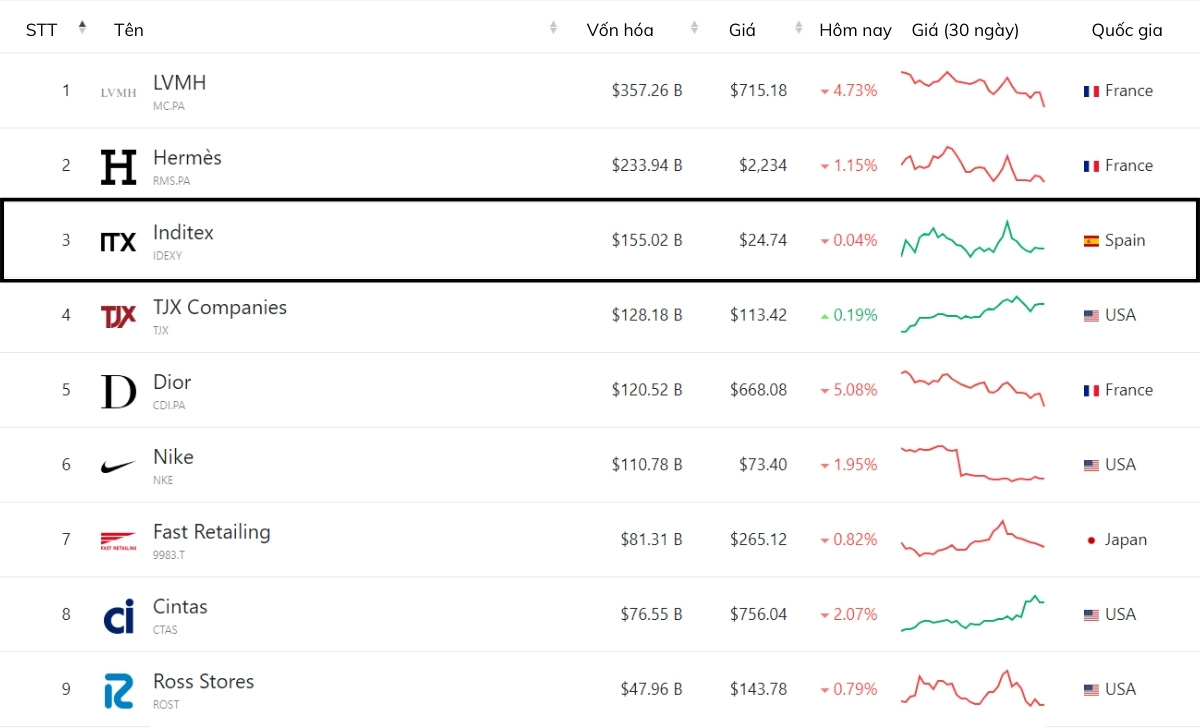Open the TJX Companies name link
This screenshot has height=728, width=1200.
click(x=219, y=307)
